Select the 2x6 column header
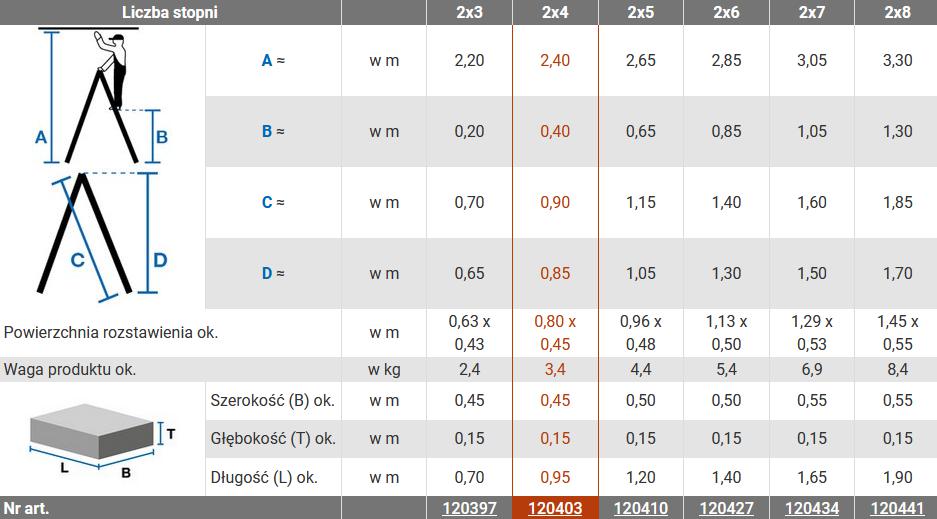Image resolution: width=937 pixels, height=519 pixels. [x=727, y=13]
